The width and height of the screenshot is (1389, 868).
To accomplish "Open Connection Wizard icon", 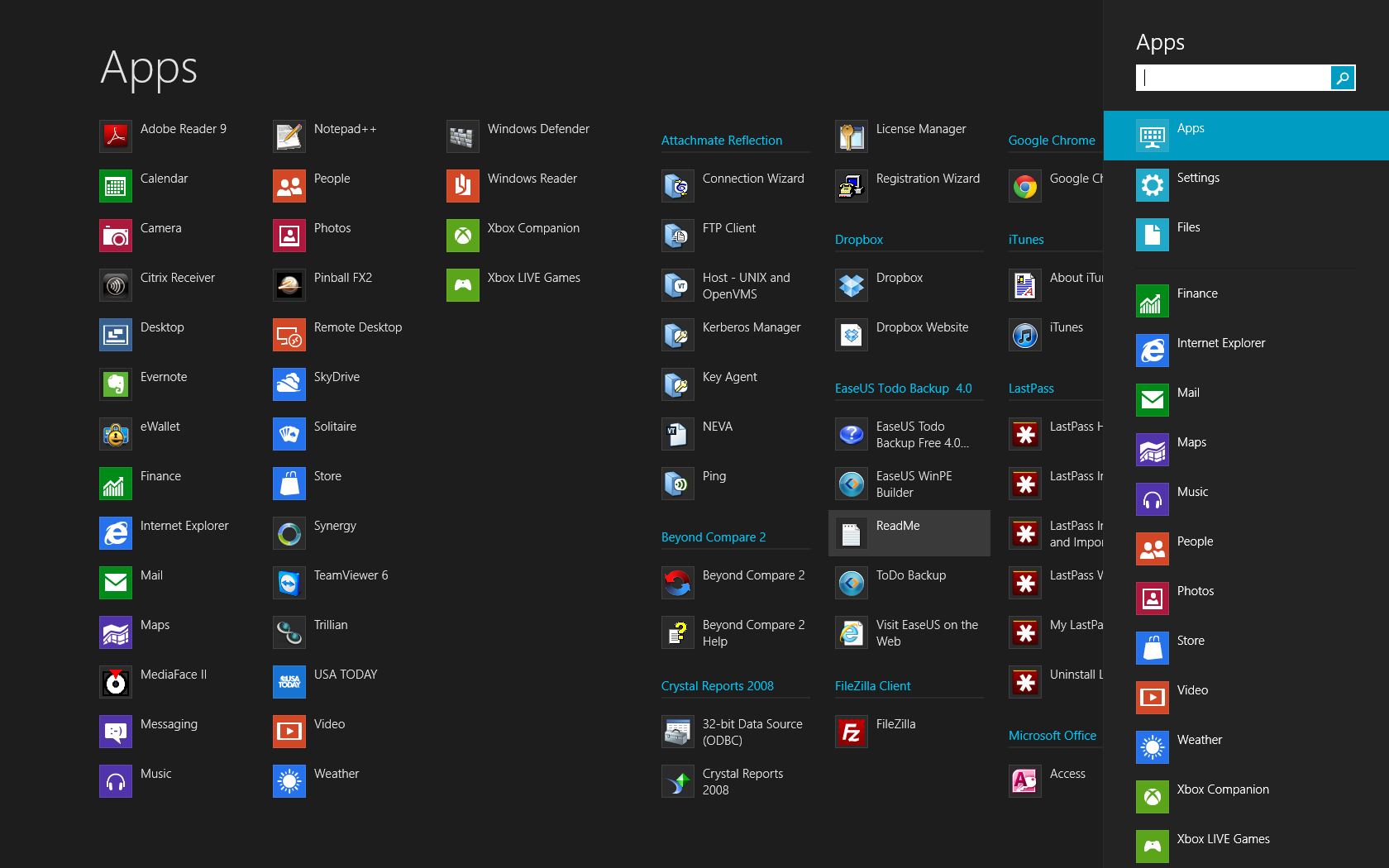I will click(x=678, y=186).
